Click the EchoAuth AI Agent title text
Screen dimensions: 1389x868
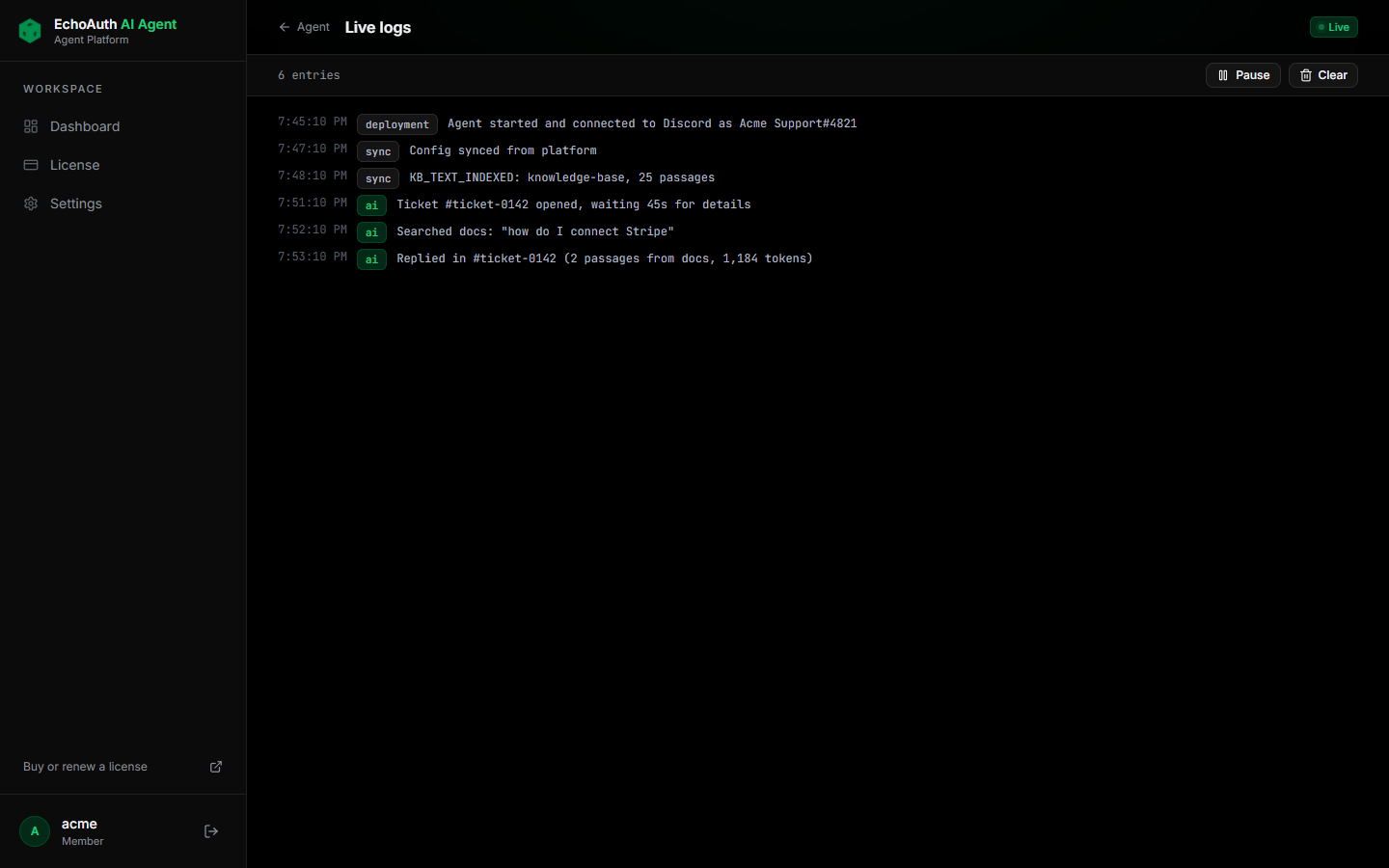click(116, 24)
